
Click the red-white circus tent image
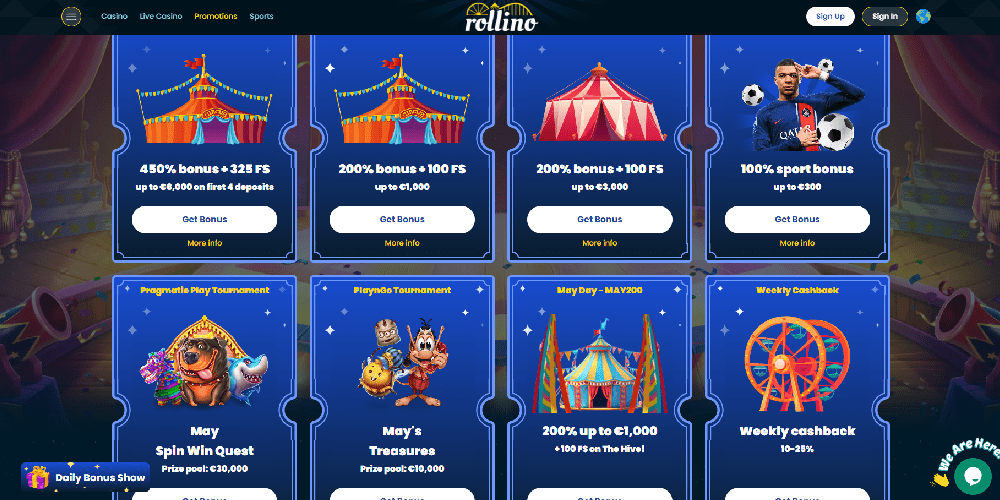[x=599, y=103]
